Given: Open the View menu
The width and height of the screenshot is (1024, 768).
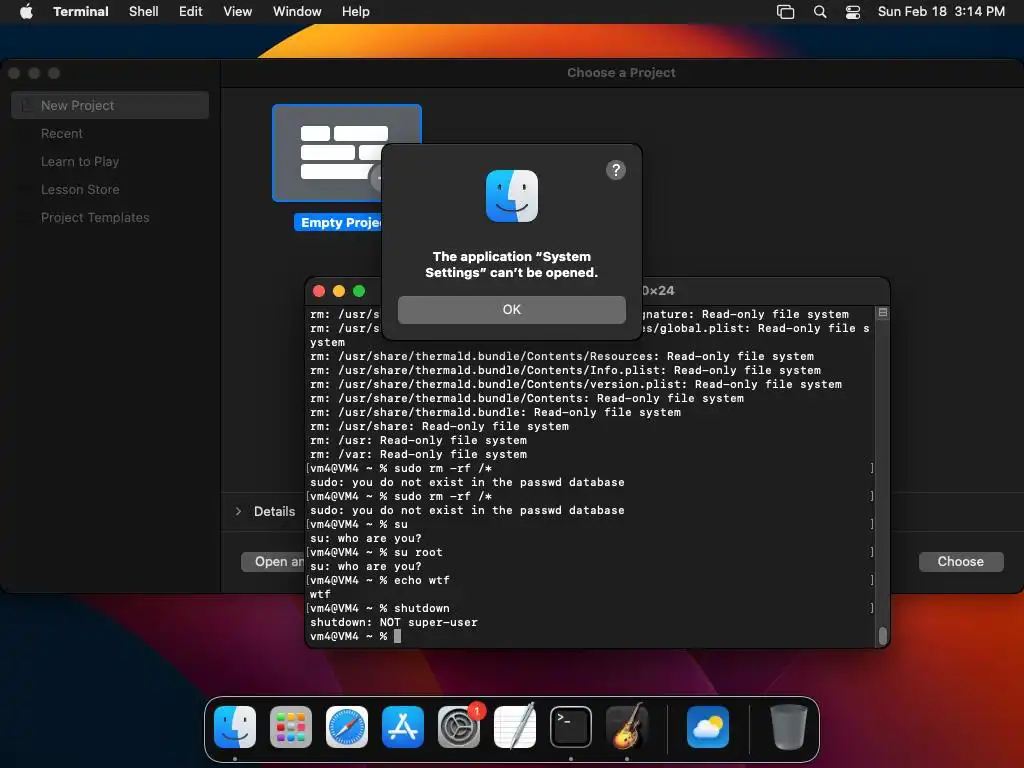Looking at the screenshot, I should click(x=237, y=12).
